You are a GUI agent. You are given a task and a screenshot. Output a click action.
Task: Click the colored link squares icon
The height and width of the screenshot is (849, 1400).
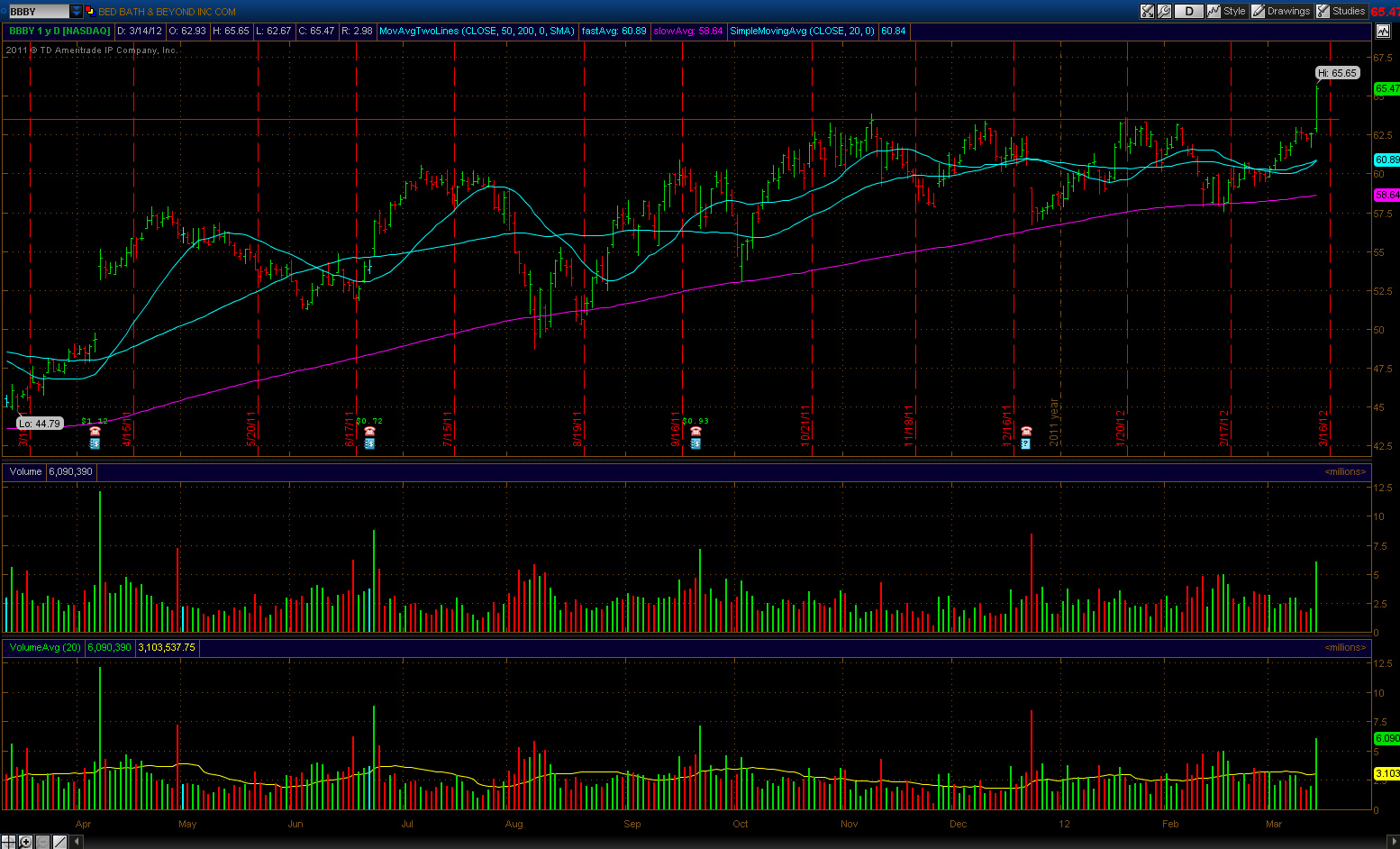coord(90,12)
